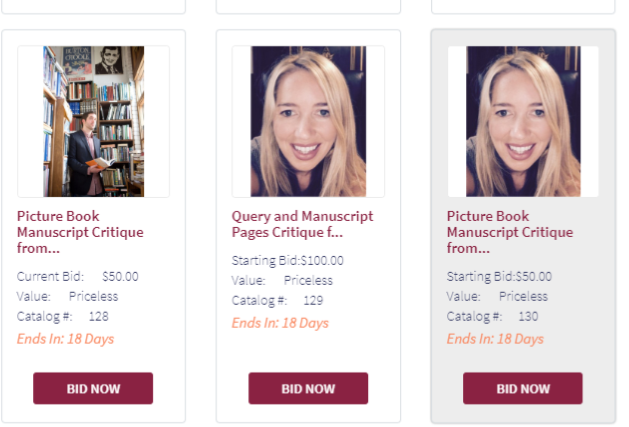This screenshot has width=629, height=427.
Task: Click Catalog # 128 label
Action: pyautogui.click(x=63, y=317)
